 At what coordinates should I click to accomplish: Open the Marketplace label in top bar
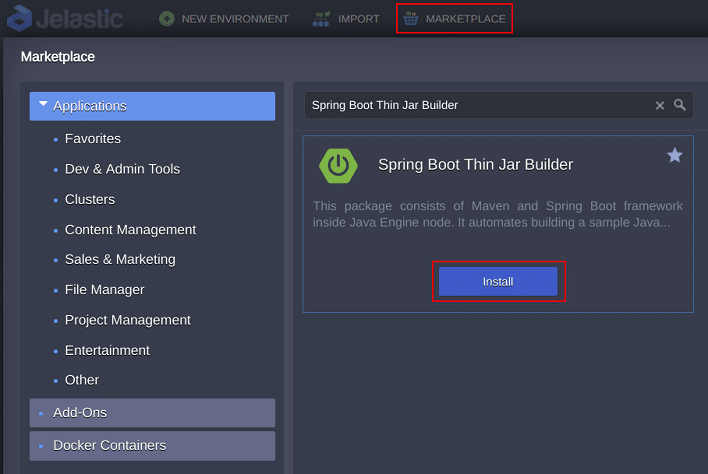pos(466,19)
